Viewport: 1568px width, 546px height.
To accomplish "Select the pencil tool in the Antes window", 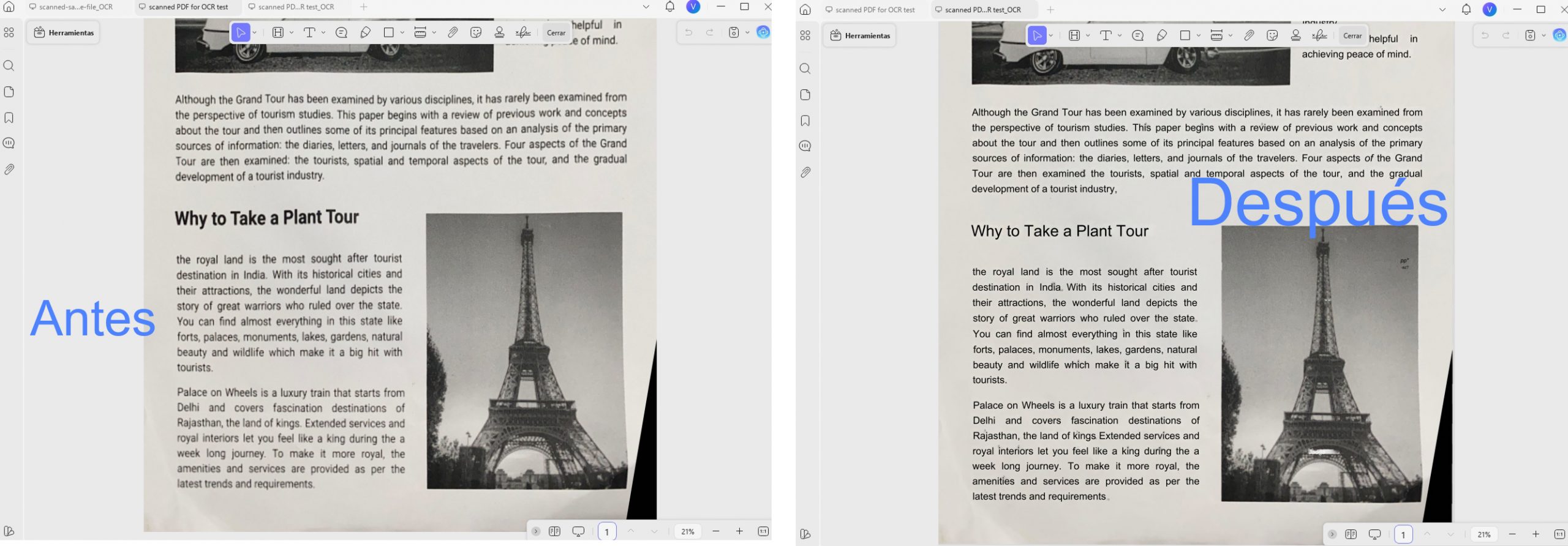I will [365, 32].
